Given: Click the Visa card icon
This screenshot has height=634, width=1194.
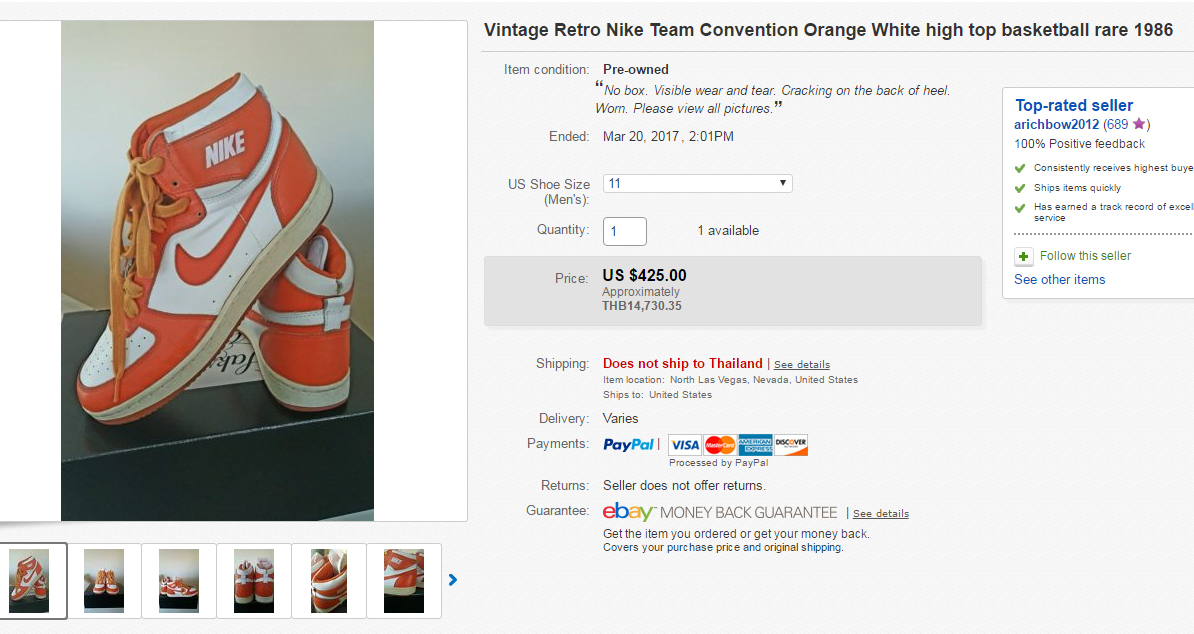Looking at the screenshot, I should 684,445.
